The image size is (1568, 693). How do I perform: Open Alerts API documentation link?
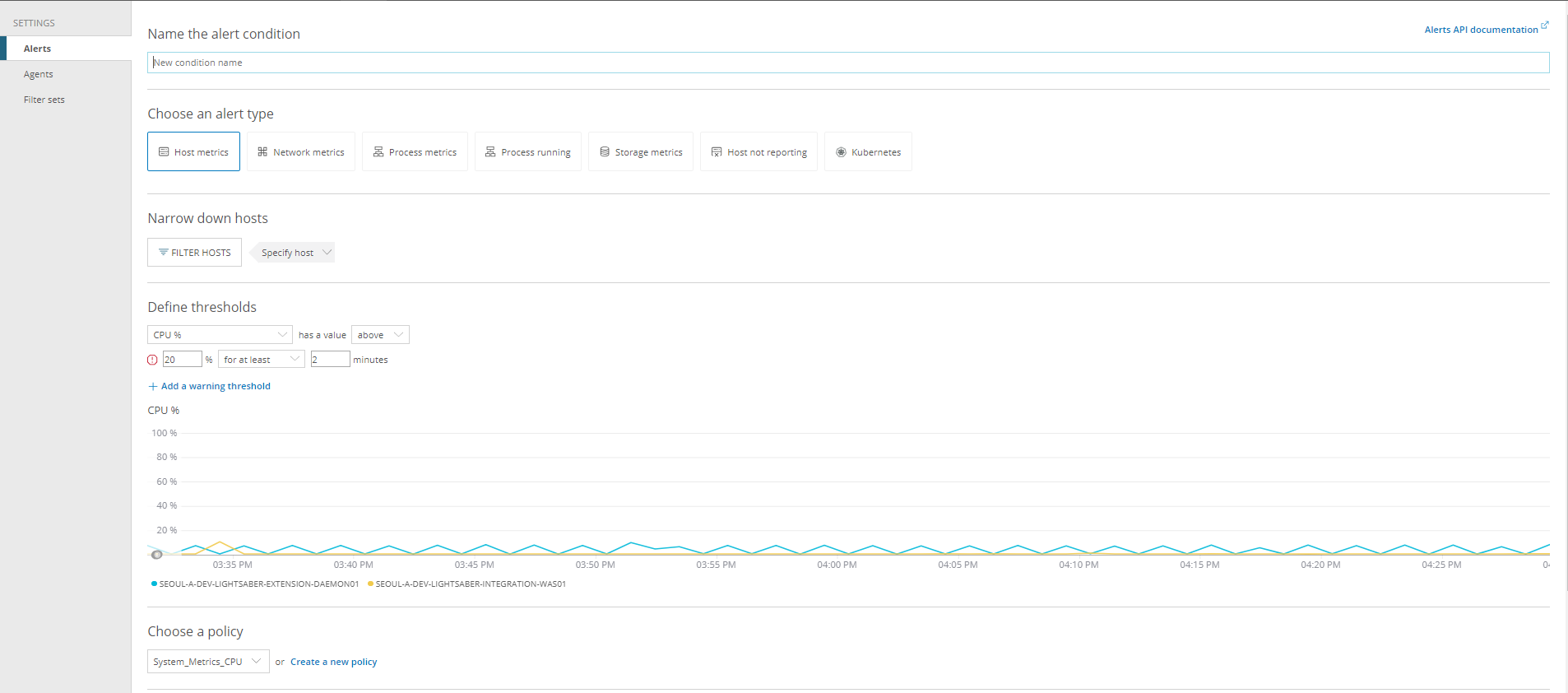[x=1481, y=30]
